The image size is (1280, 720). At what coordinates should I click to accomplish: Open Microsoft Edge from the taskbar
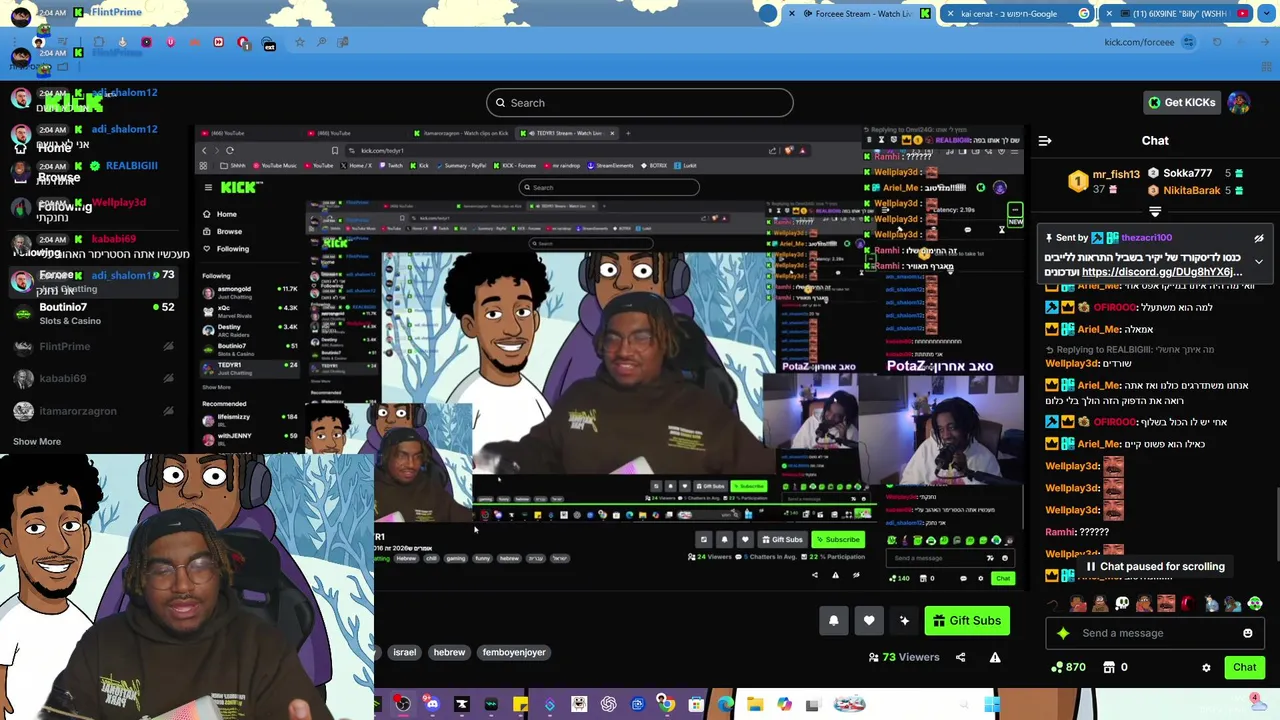coord(725,705)
